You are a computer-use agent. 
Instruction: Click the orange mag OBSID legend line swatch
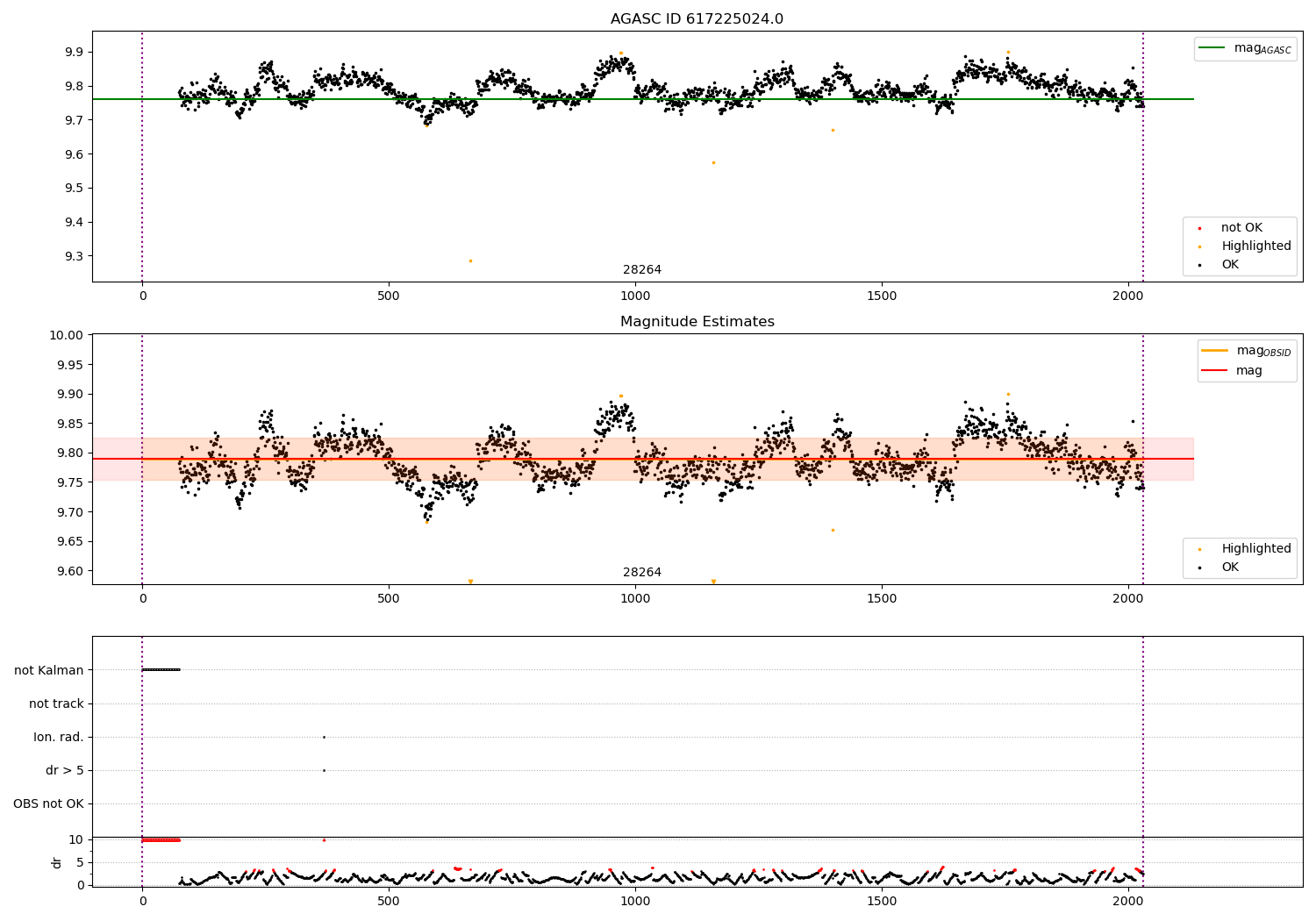1215,351
